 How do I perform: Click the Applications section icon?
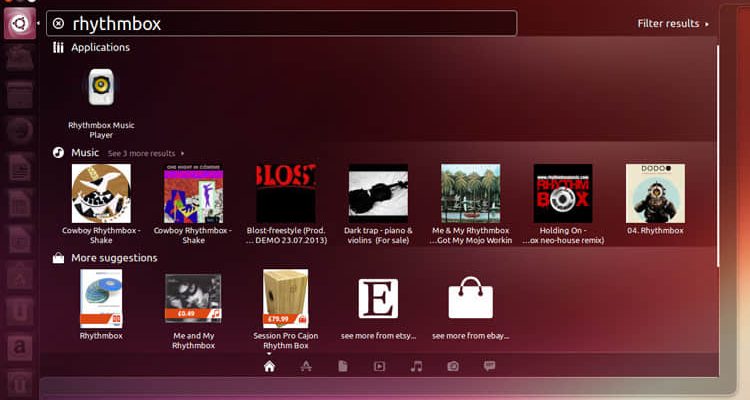(58, 47)
